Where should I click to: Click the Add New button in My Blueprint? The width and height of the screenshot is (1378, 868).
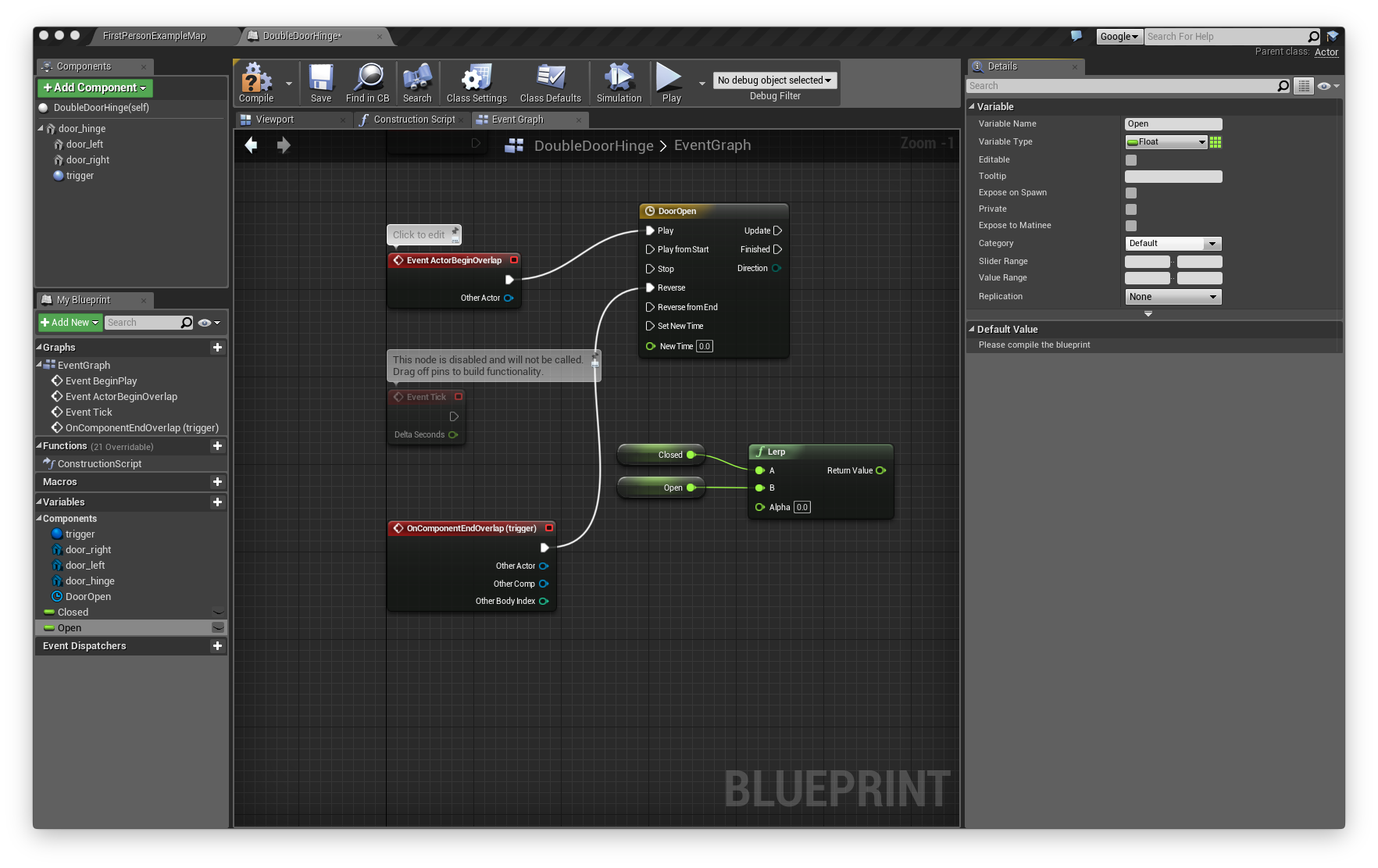pyautogui.click(x=70, y=323)
